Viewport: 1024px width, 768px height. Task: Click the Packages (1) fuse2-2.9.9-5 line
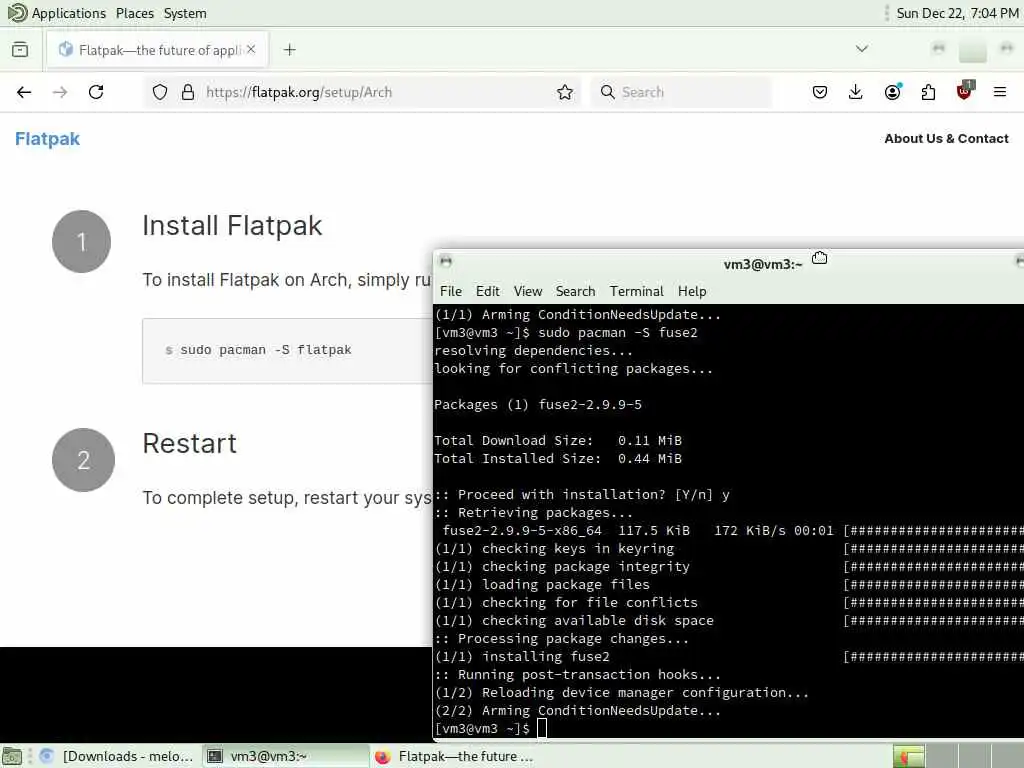(538, 404)
